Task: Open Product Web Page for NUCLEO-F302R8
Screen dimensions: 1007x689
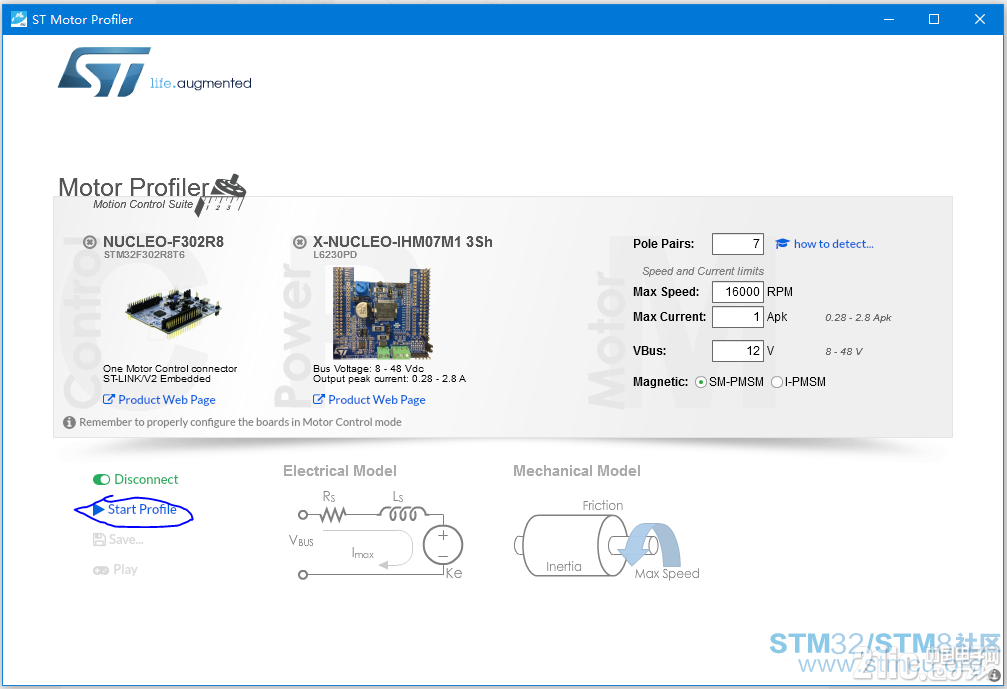Action: tap(167, 399)
